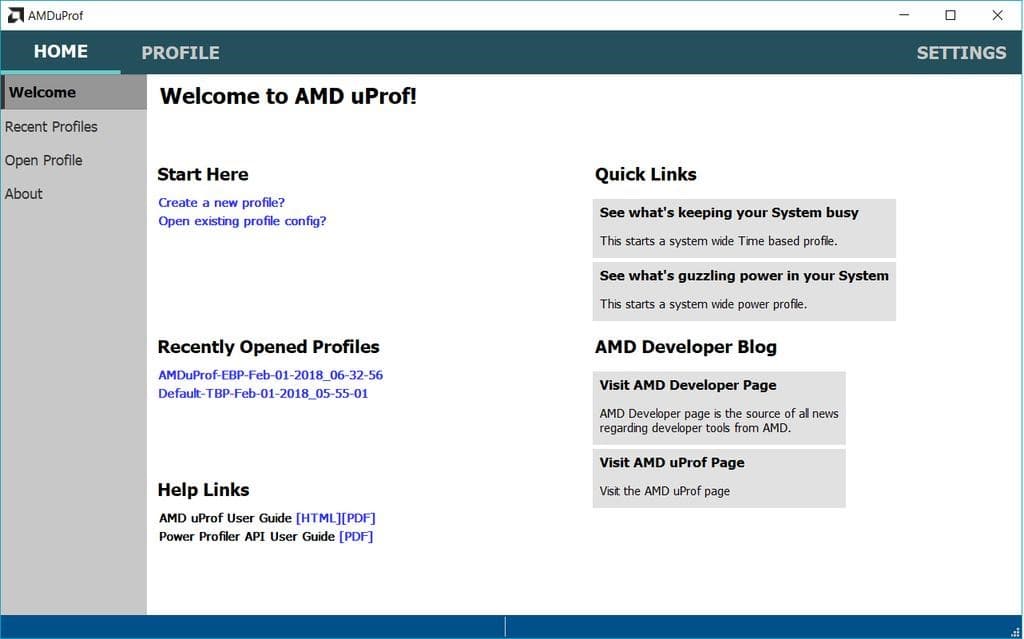1024x639 pixels.
Task: Click the 'Quick Links' heading
Action: (x=645, y=174)
